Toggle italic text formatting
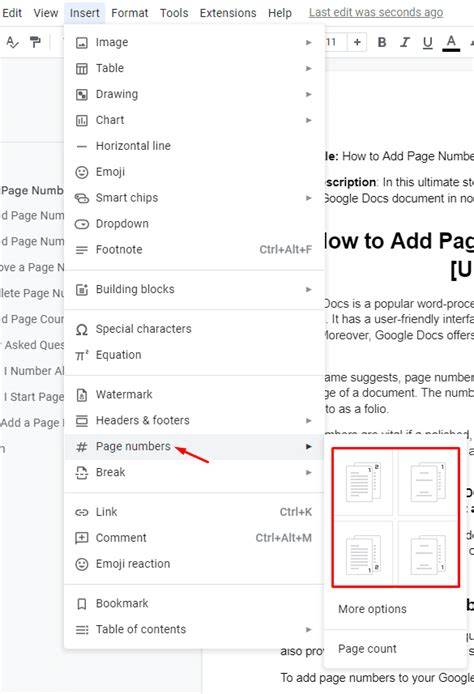This screenshot has width=474, height=694. point(405,42)
